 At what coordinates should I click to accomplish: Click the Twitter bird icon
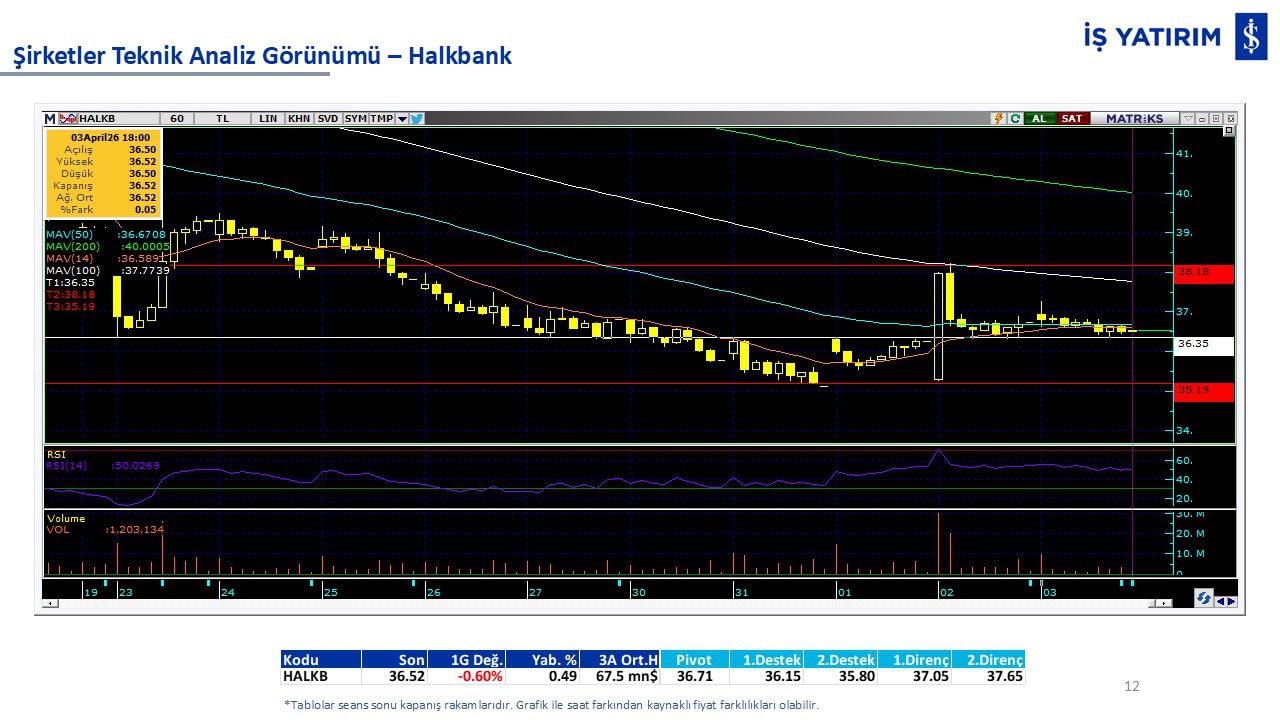pyautogui.click(x=417, y=118)
